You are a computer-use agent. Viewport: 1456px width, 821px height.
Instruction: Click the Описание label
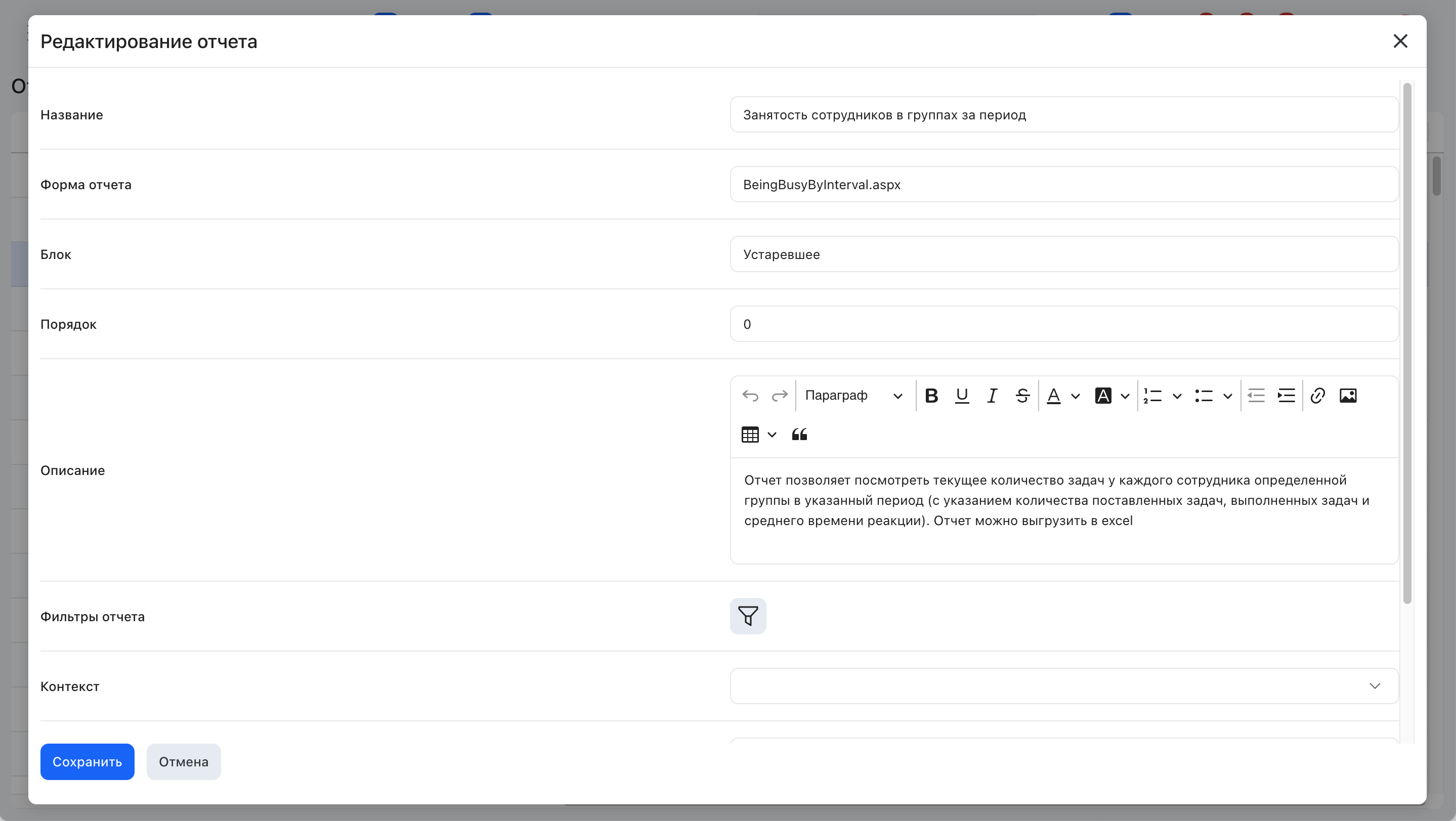tap(73, 470)
